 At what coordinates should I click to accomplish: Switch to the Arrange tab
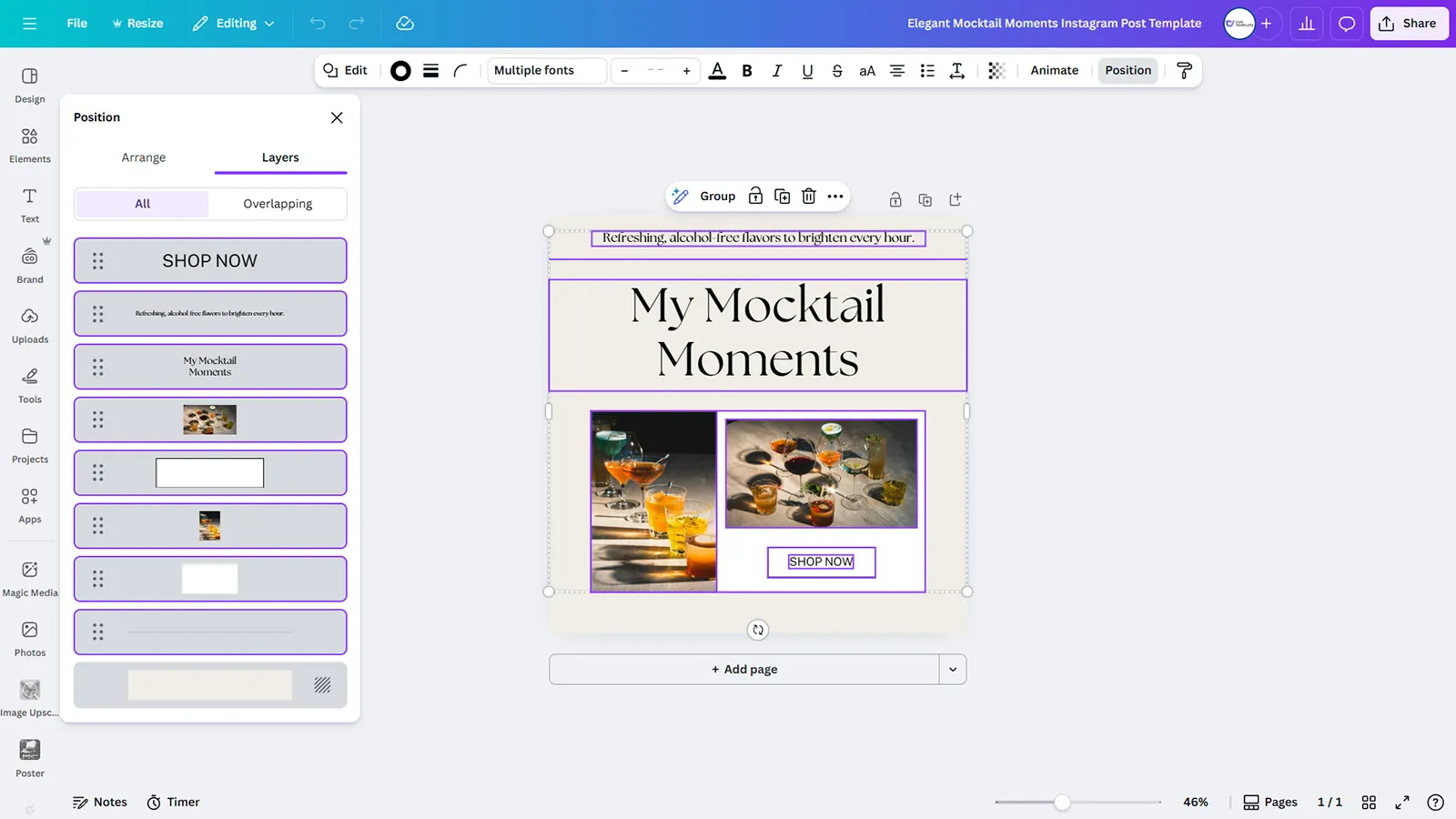[144, 157]
